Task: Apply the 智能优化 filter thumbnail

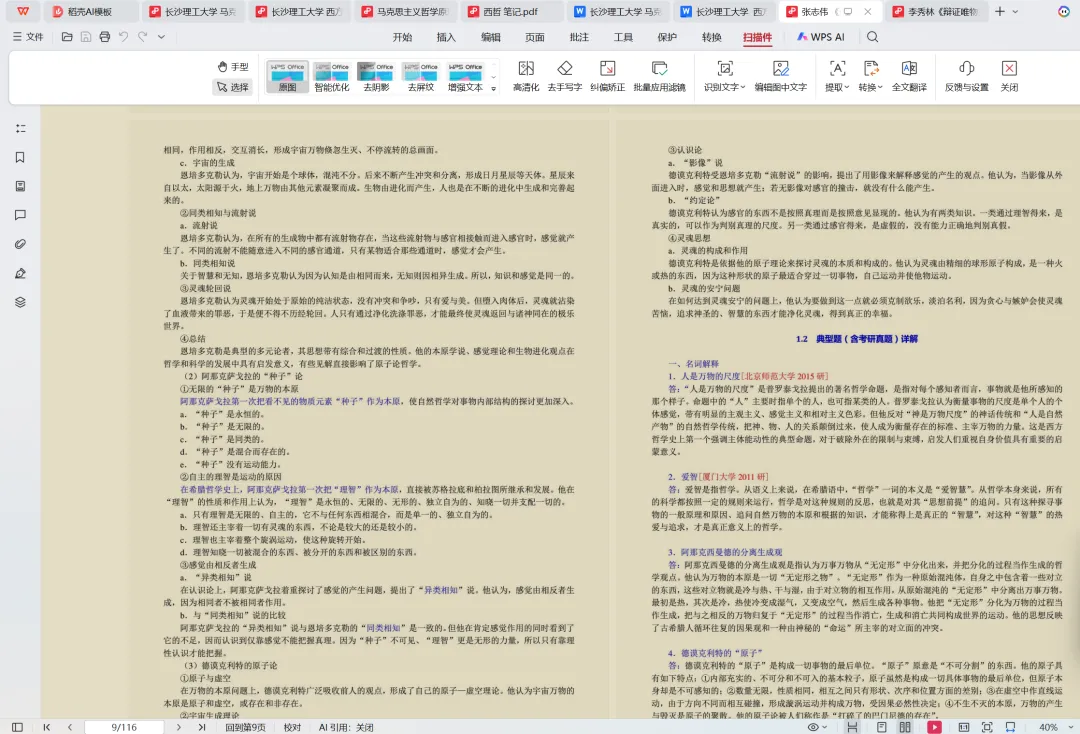Action: (331, 76)
